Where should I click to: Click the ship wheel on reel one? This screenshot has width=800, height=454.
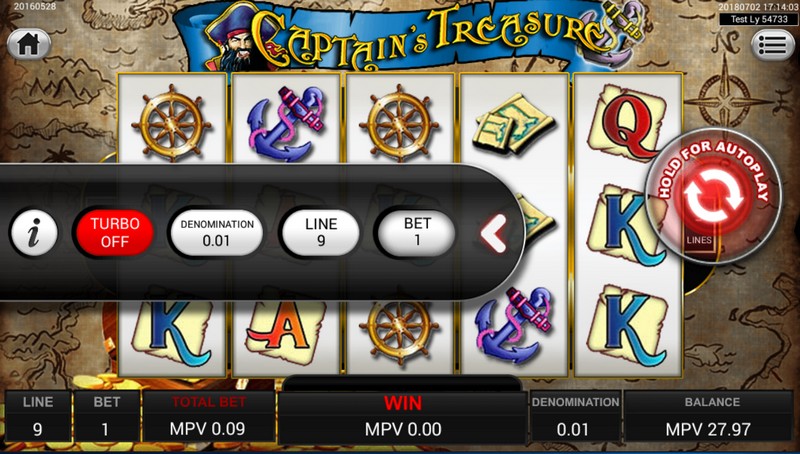[171, 124]
